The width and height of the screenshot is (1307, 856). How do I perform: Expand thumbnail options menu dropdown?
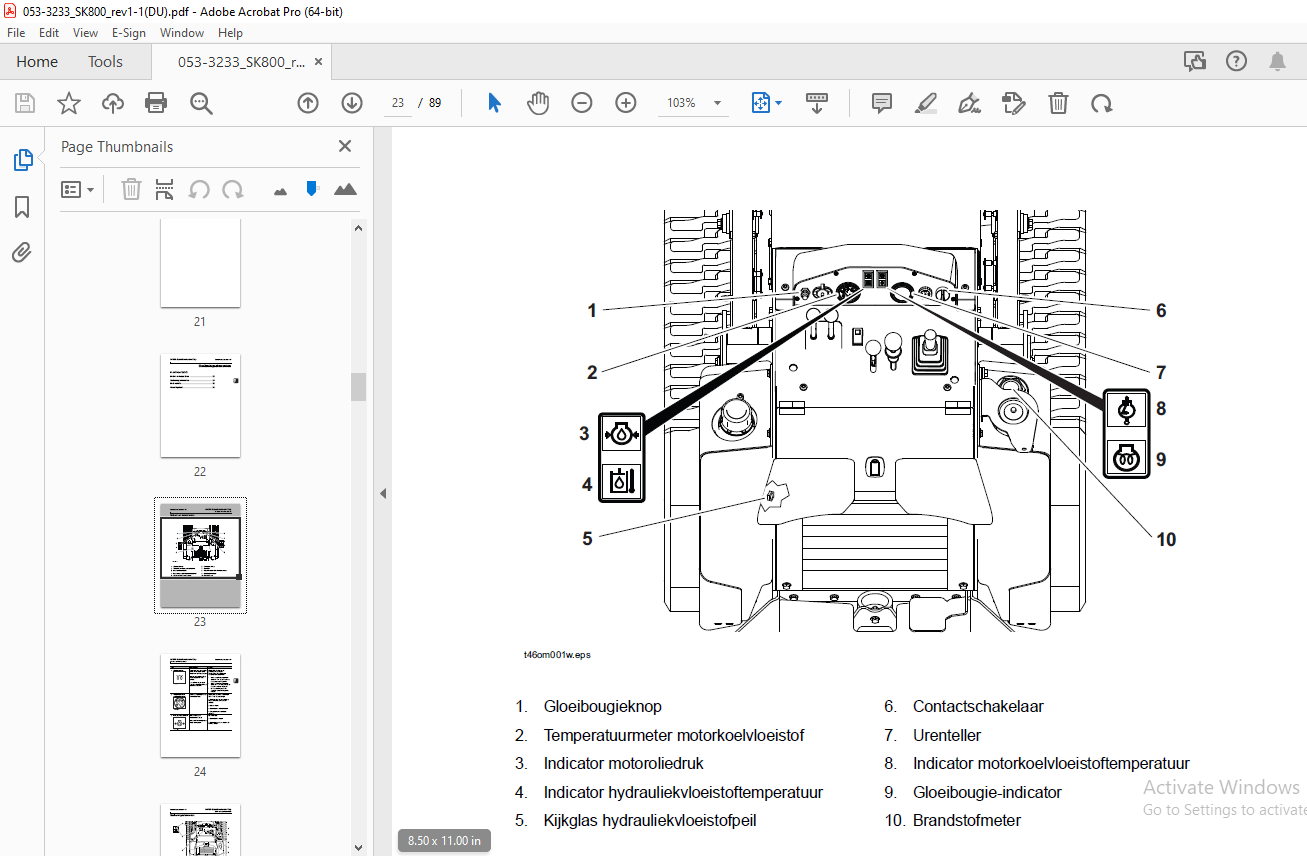(77, 189)
